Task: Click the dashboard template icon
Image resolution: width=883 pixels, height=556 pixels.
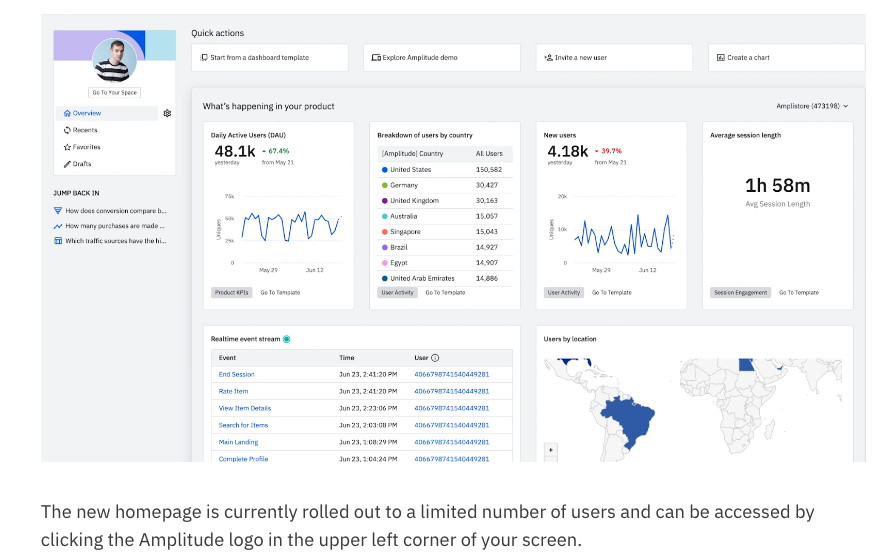Action: click(204, 57)
